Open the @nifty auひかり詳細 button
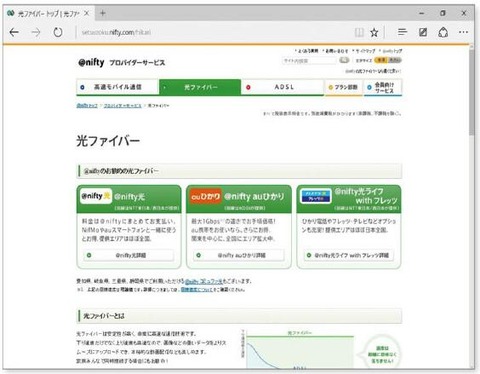This screenshot has width=480, height=374. [239, 255]
